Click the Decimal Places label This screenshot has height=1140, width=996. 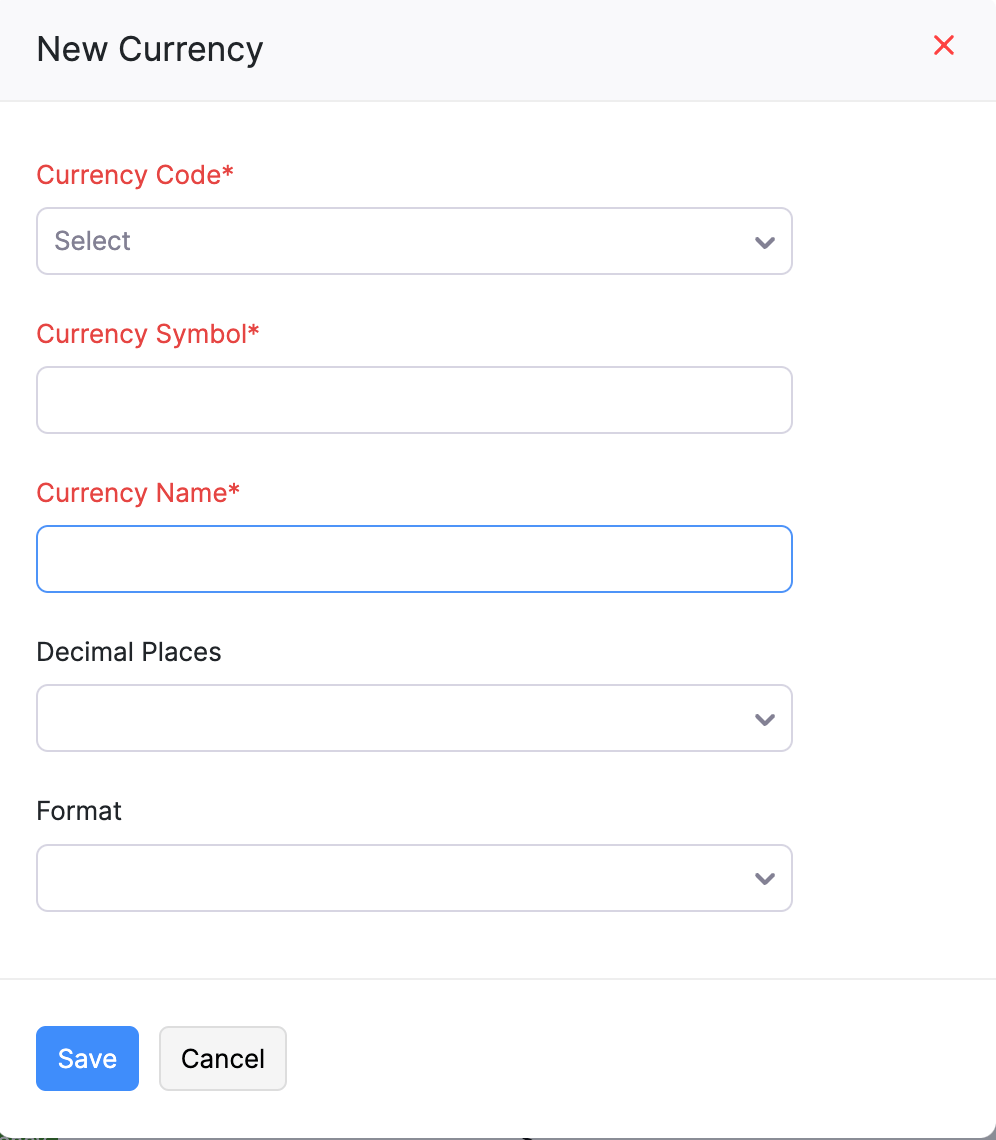pyautogui.click(x=129, y=652)
